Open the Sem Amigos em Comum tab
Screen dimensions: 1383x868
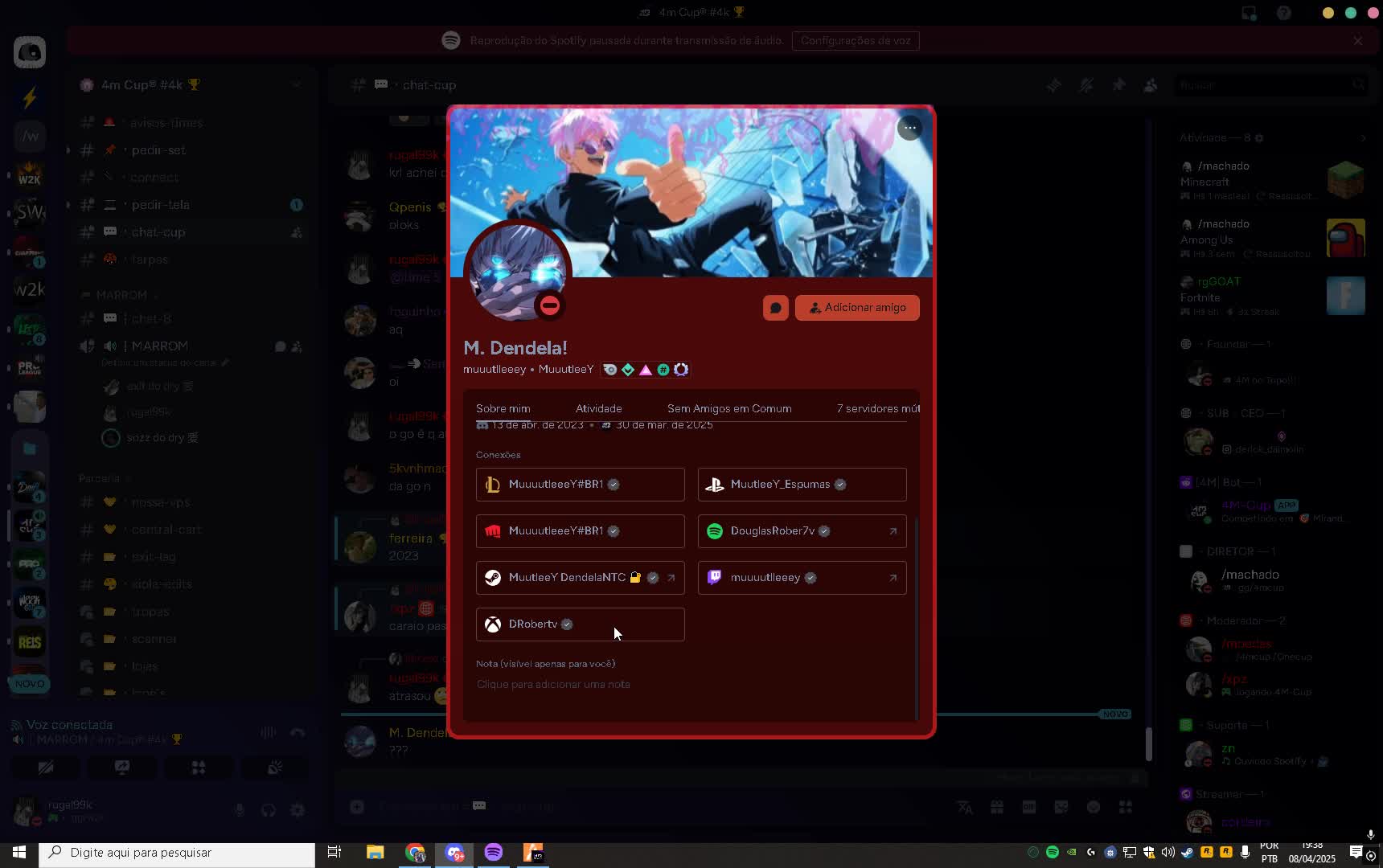(729, 408)
